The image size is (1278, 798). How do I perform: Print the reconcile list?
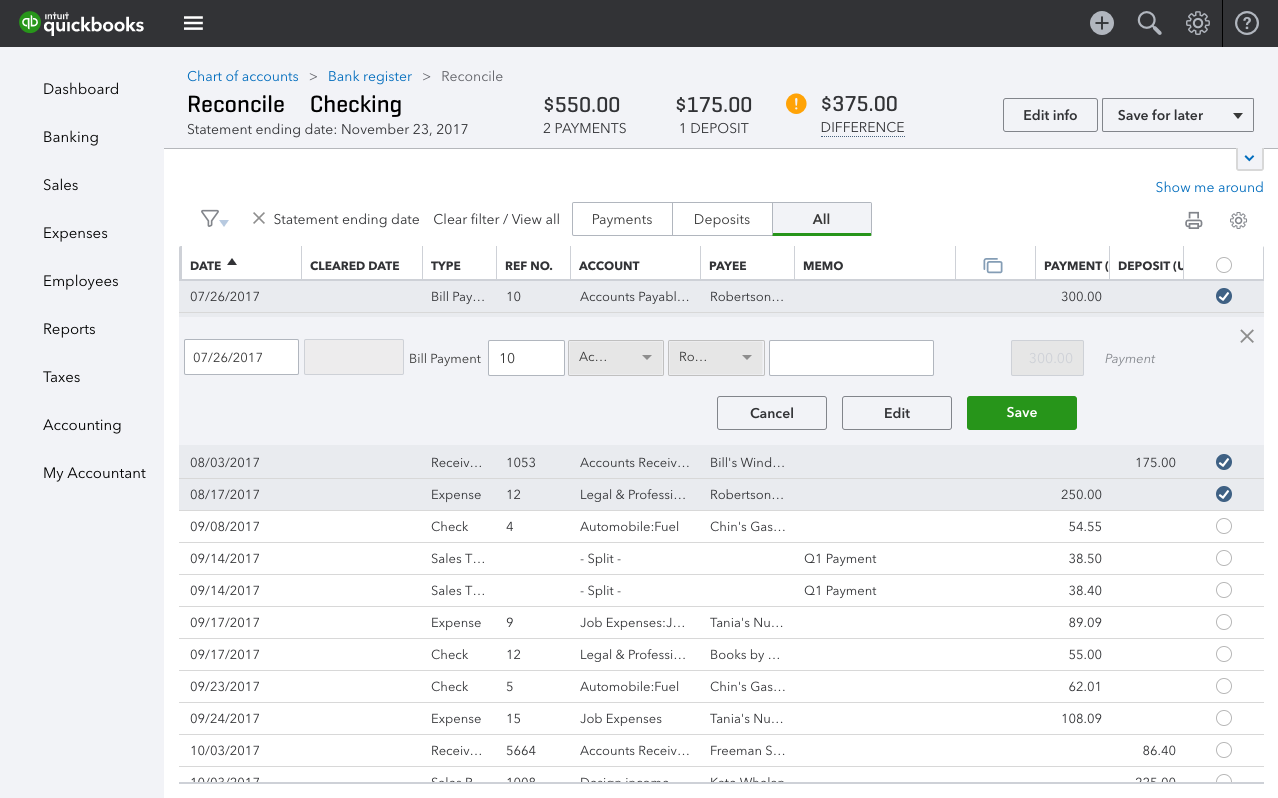(1193, 221)
